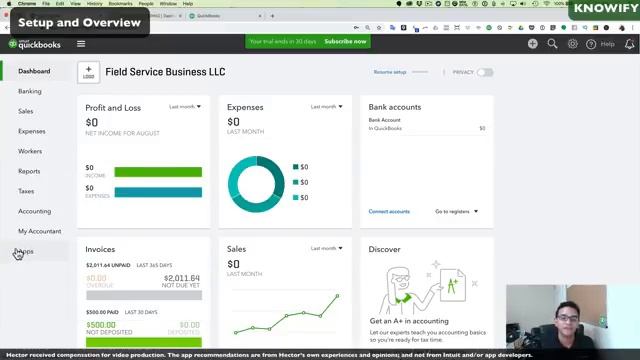The height and width of the screenshot is (360, 640).
Task: Click the expenses donut chart
Action: [256, 184]
